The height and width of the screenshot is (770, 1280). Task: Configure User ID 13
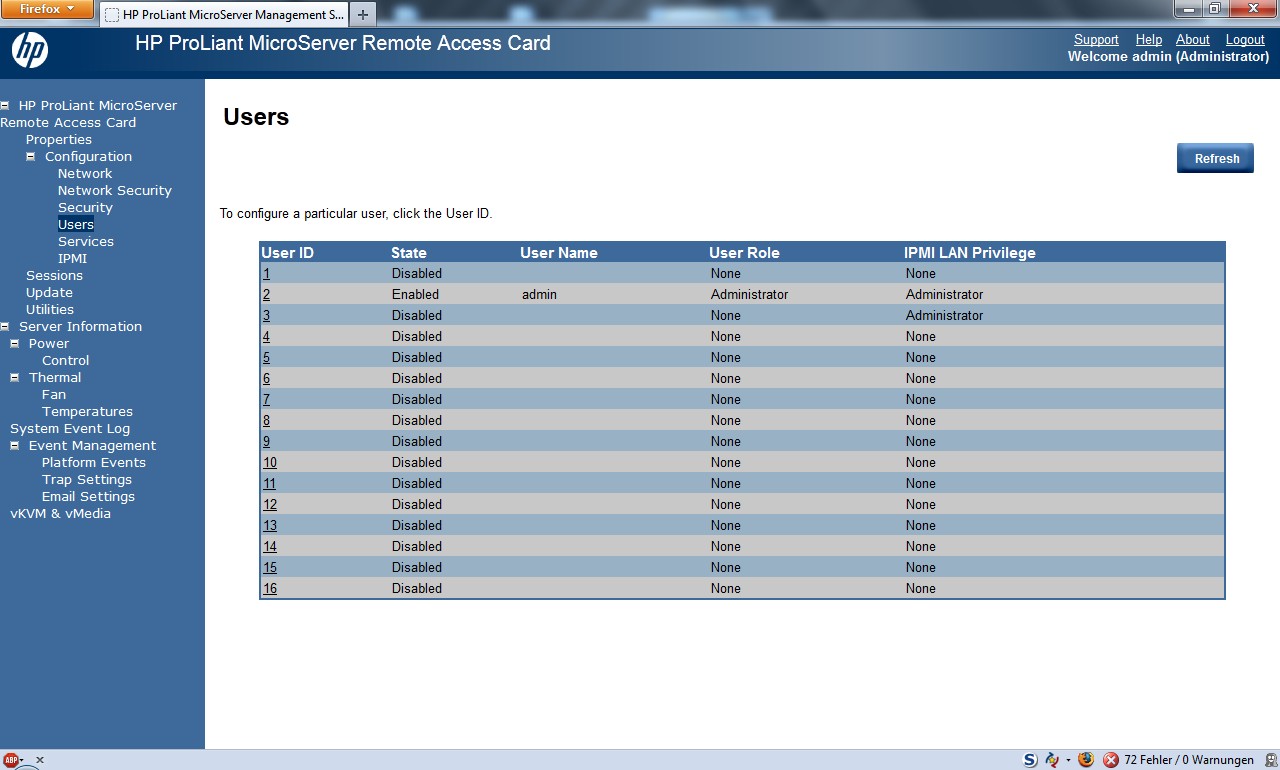(270, 525)
